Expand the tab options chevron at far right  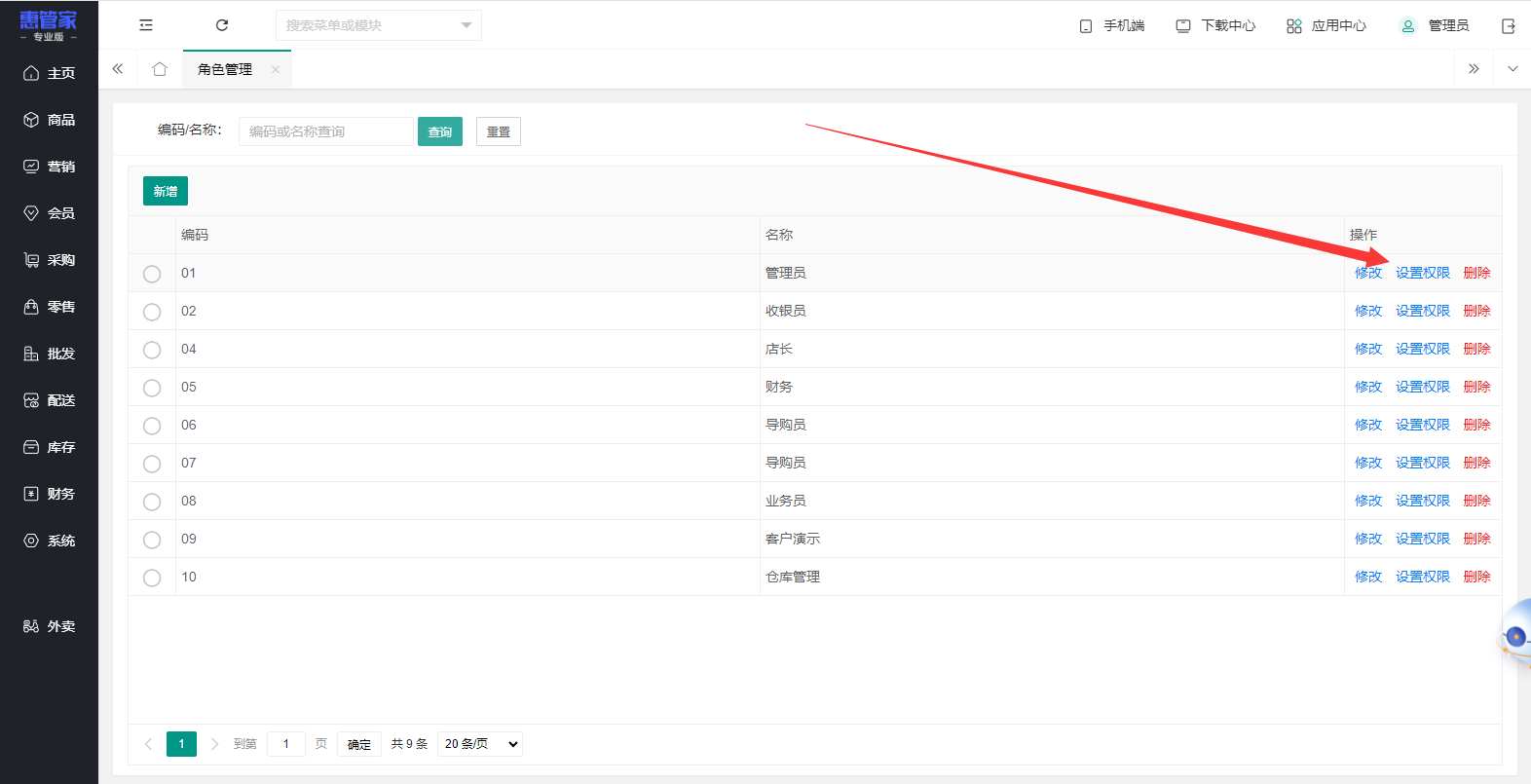(1512, 69)
